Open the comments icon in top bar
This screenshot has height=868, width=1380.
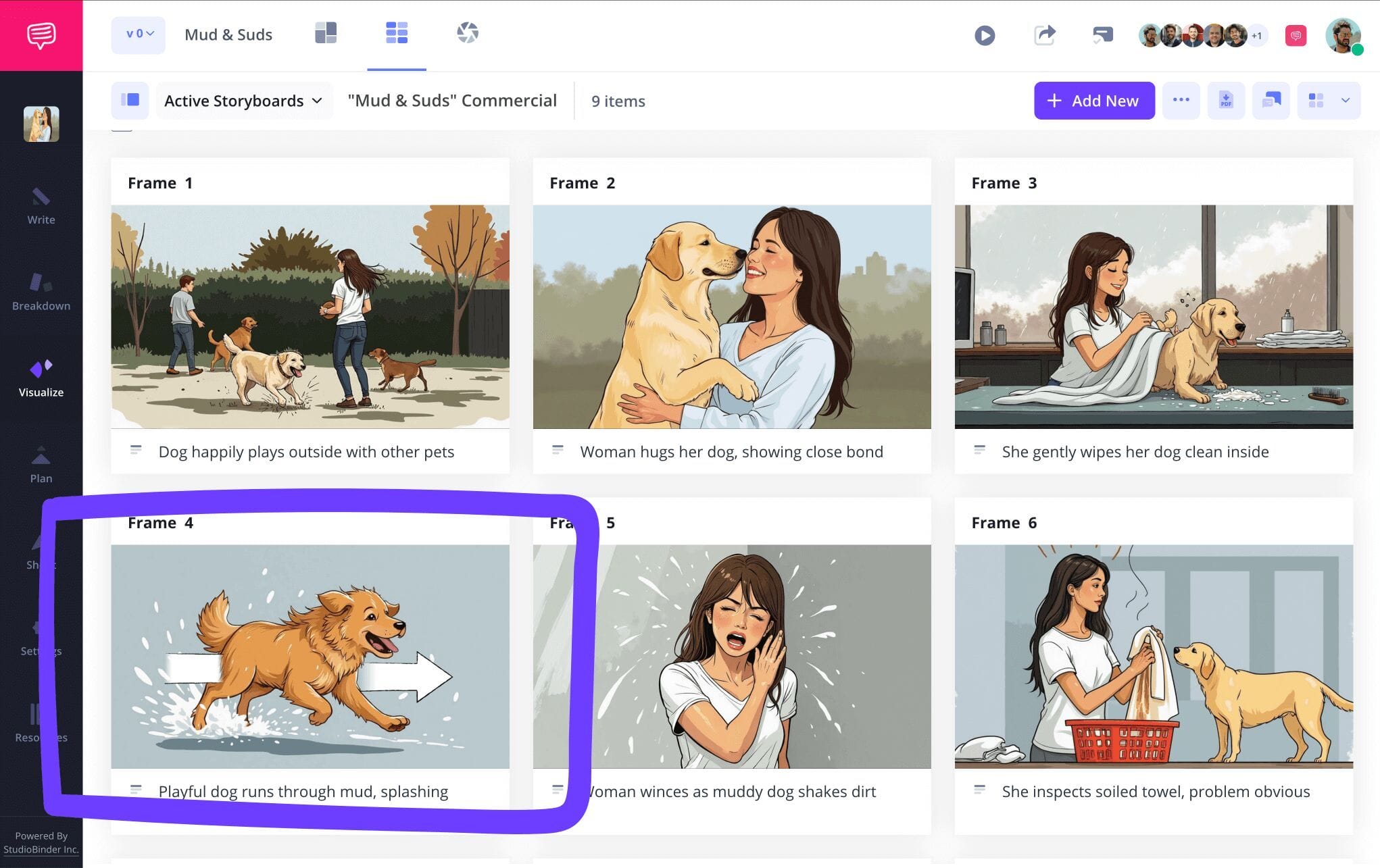click(1102, 35)
